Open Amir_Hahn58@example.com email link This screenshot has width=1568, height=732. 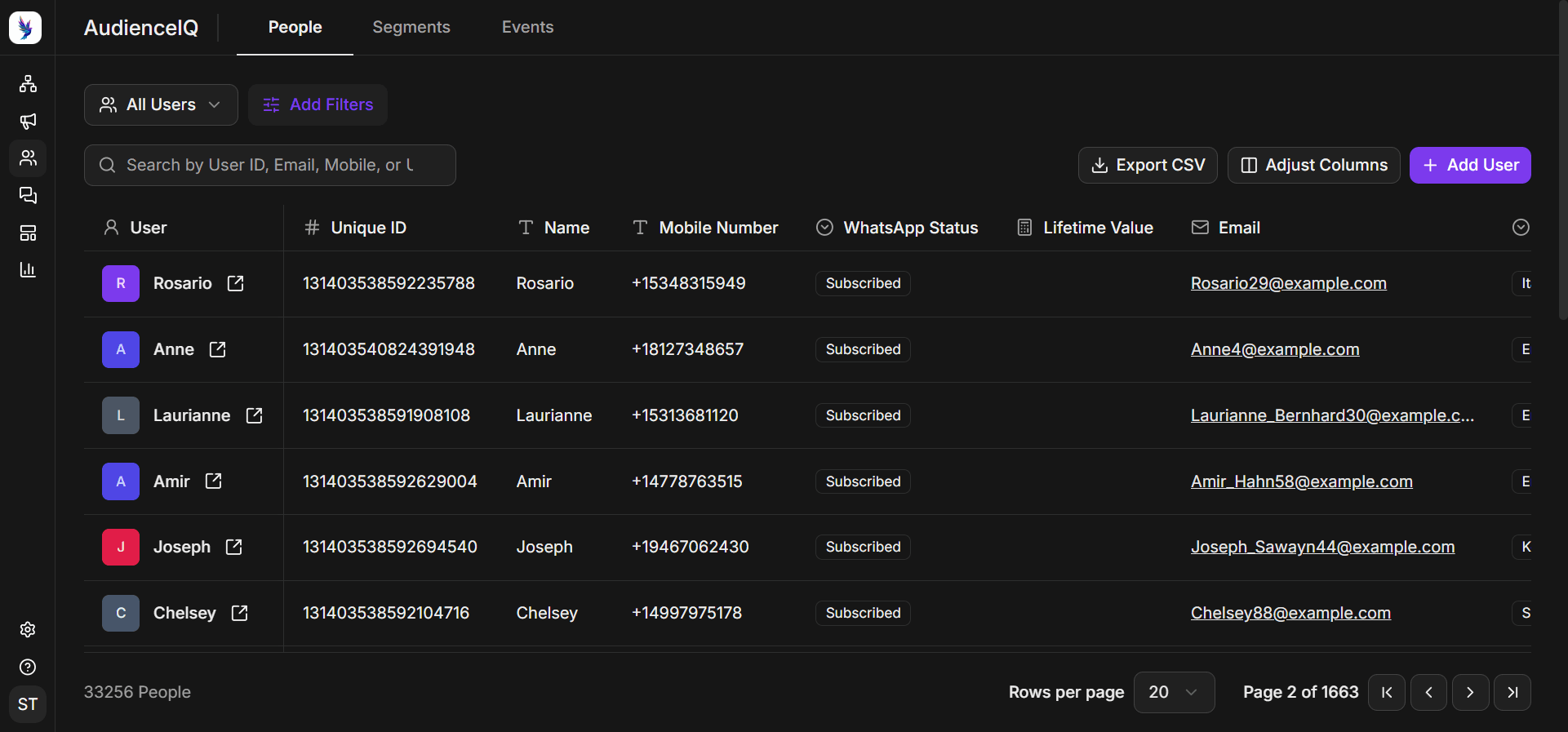(x=1301, y=481)
